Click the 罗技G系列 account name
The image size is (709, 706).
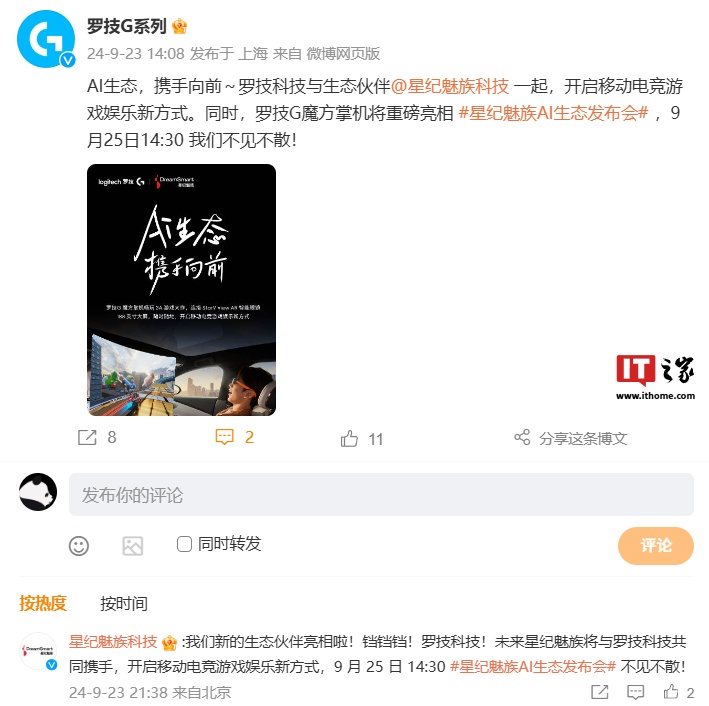pos(127,26)
